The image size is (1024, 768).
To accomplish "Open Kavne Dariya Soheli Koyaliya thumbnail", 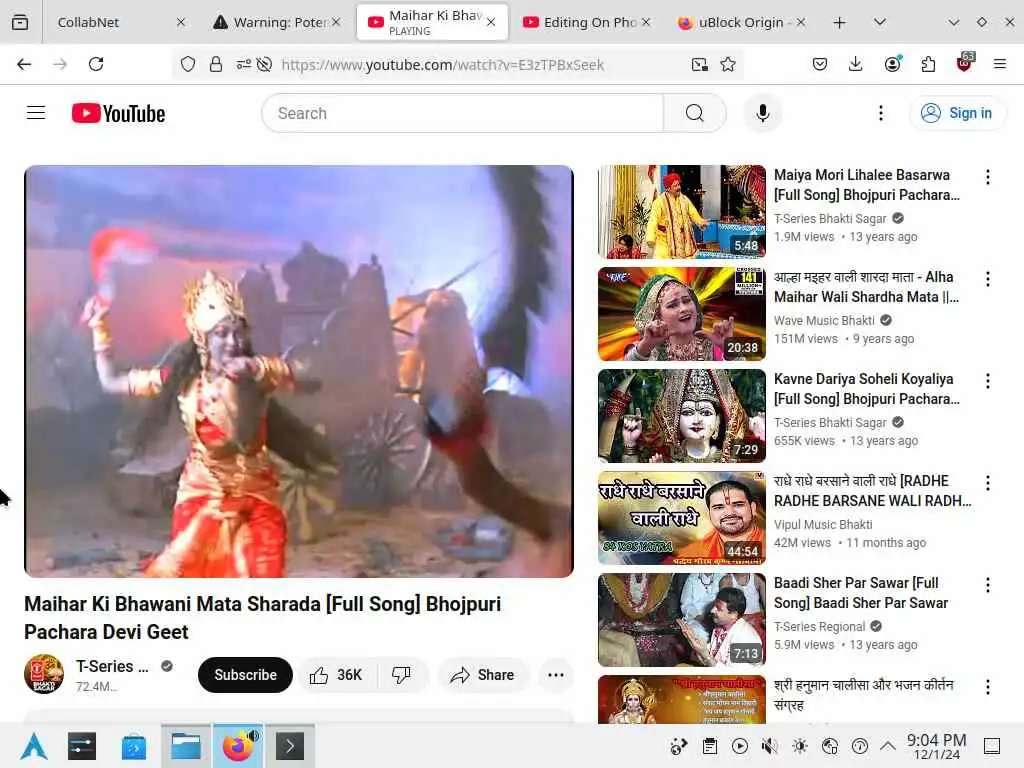I will 682,415.
